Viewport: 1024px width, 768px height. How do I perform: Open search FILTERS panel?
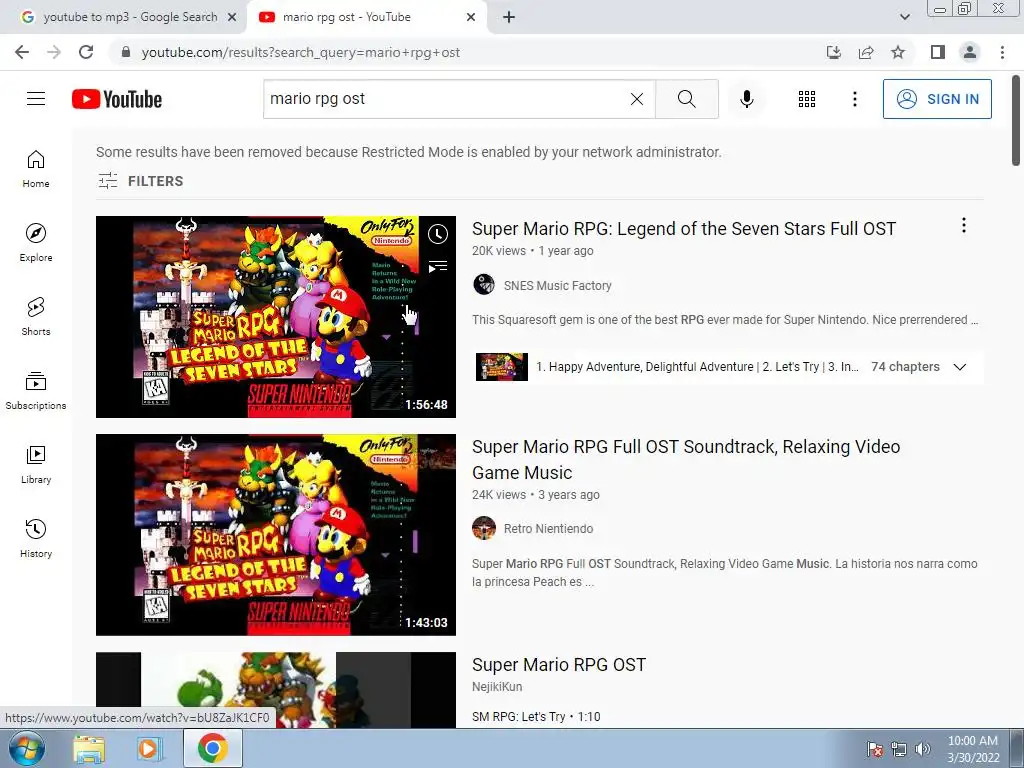(x=140, y=181)
